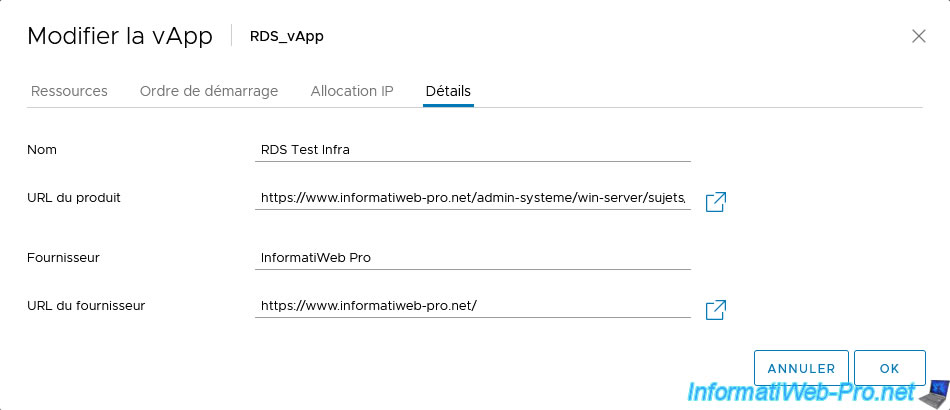Focus the URL du fournisseur text field
Image resolution: width=950 pixels, height=410 pixels.
click(473, 306)
